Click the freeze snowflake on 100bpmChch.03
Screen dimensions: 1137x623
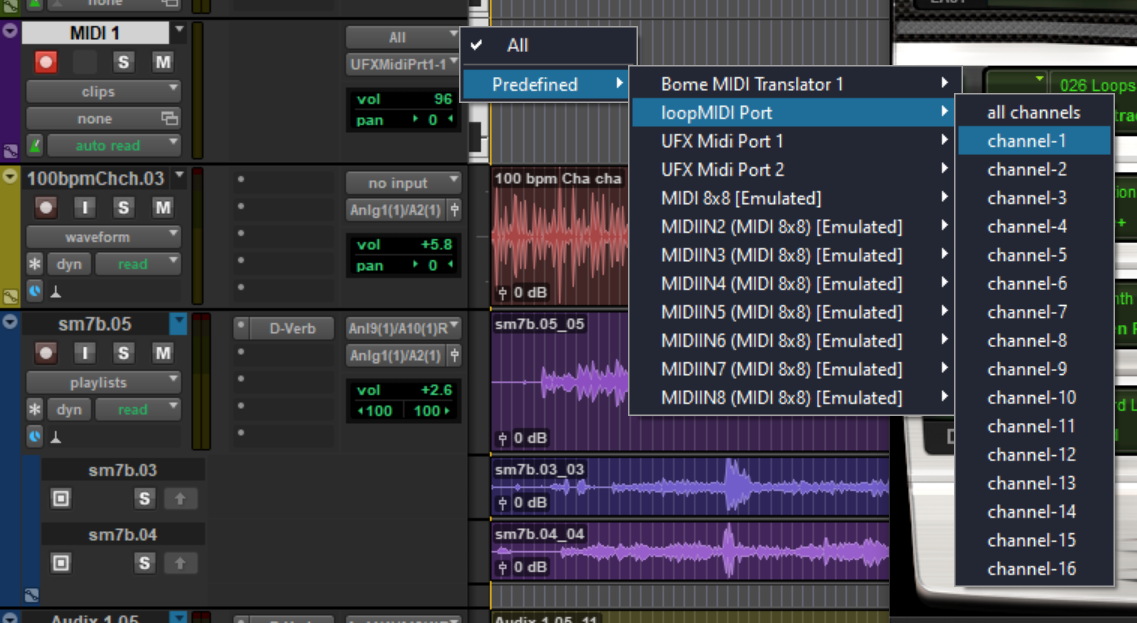(35, 265)
